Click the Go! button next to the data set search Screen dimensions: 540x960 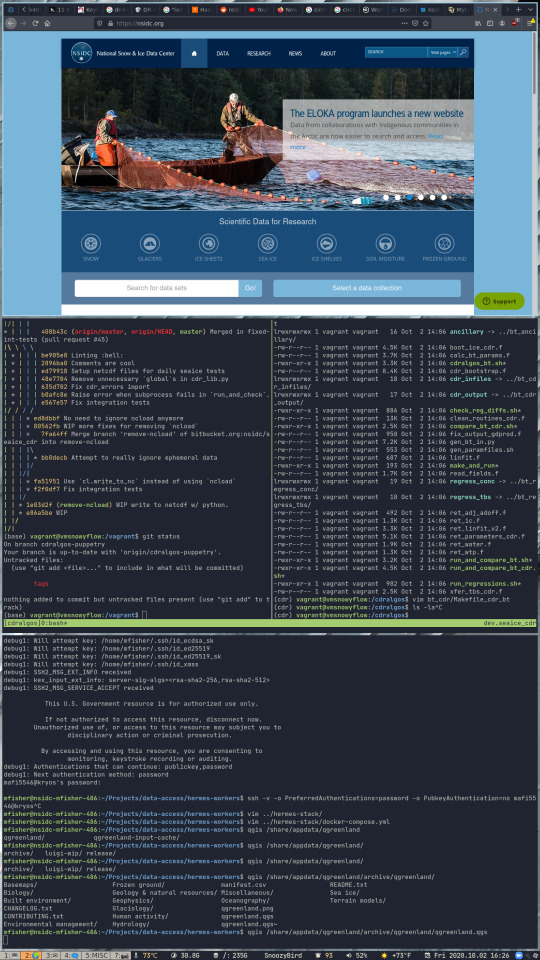pos(250,288)
